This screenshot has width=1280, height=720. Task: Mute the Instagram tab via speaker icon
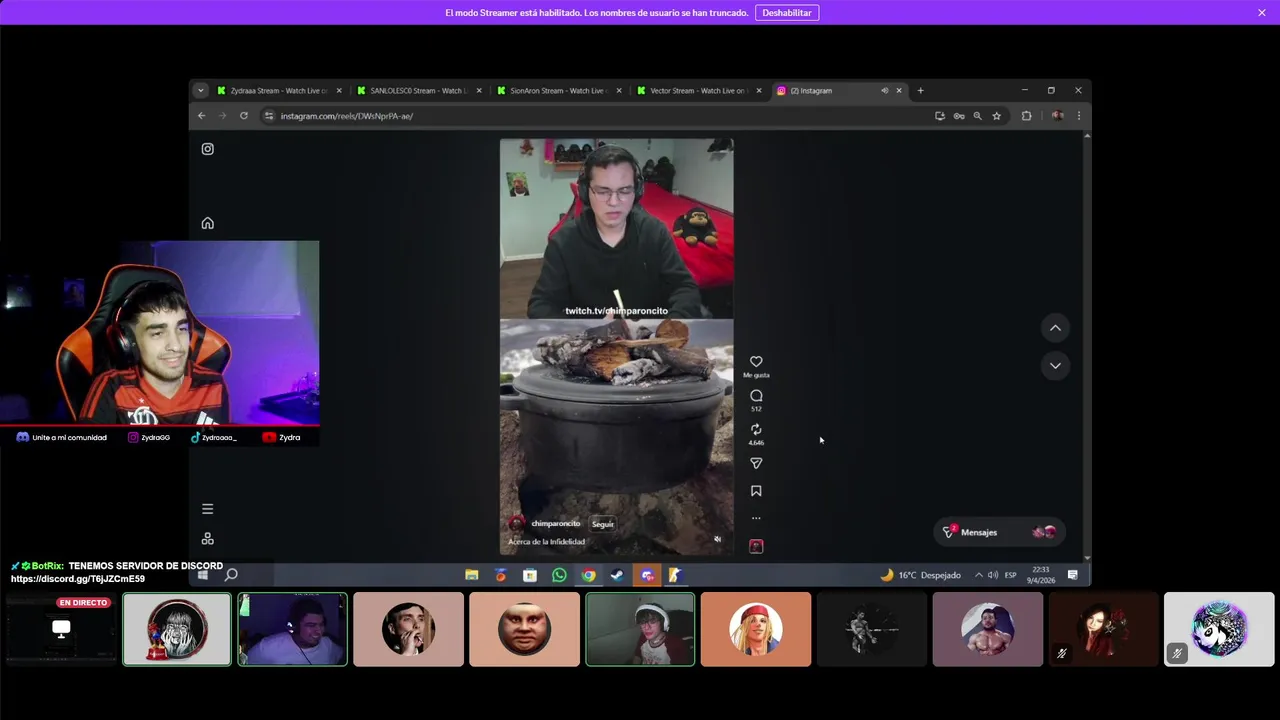coord(884,91)
